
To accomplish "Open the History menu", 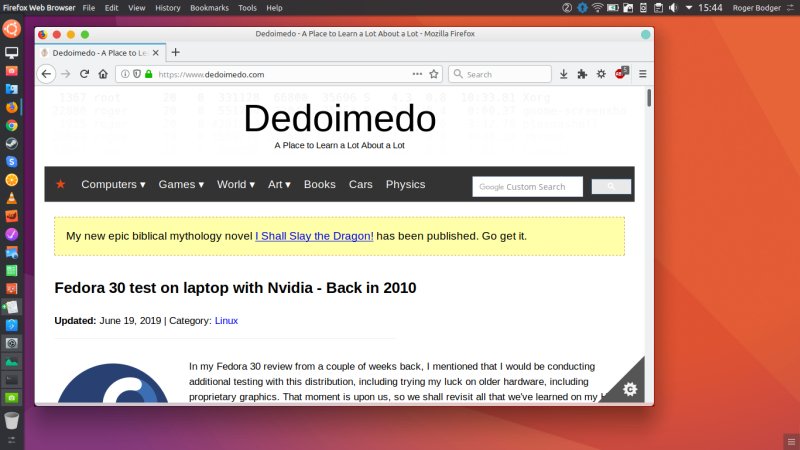I will (167, 8).
